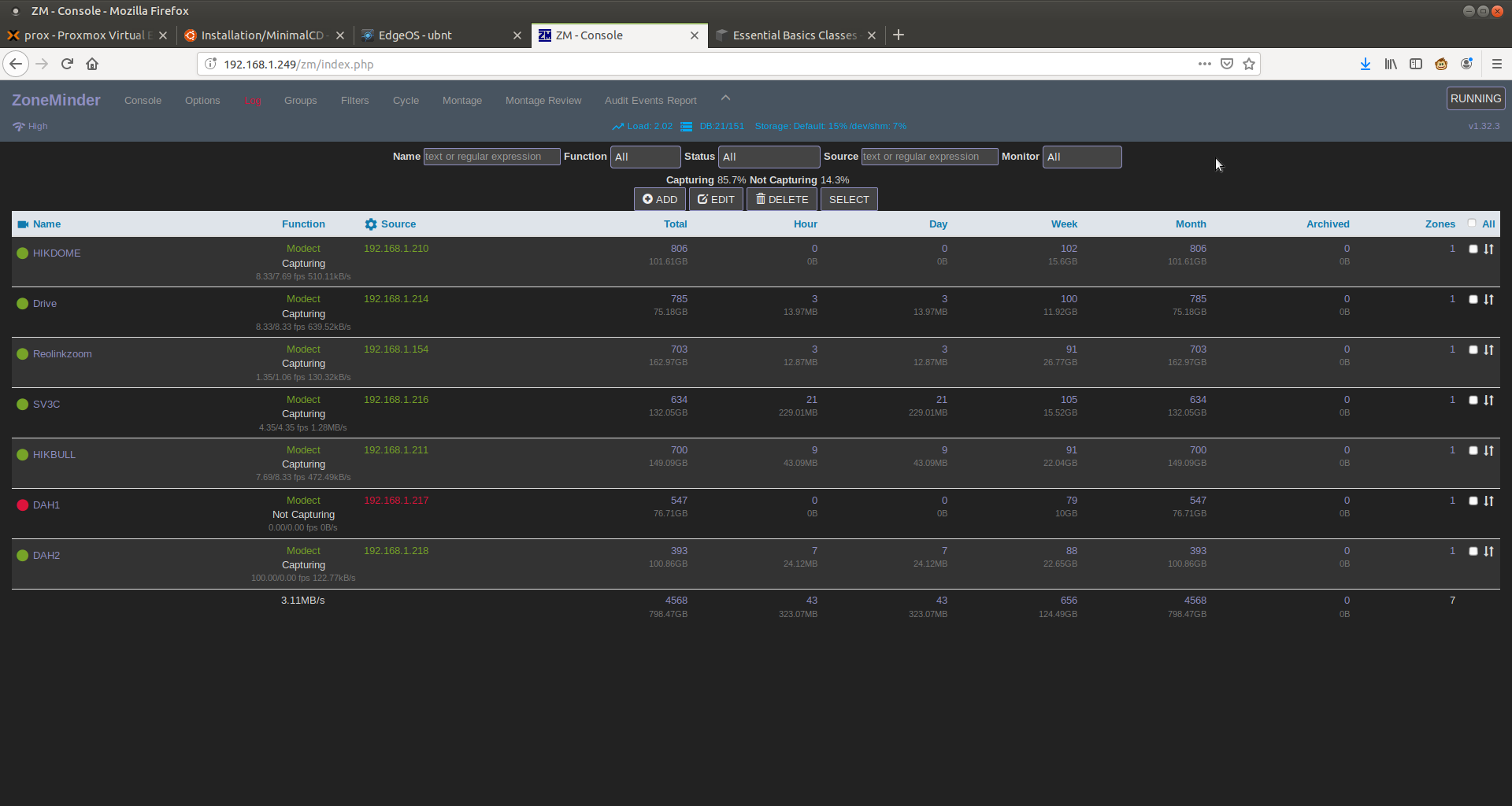Open the Function filter dropdown
This screenshot has width=1512, height=806.
pos(645,157)
